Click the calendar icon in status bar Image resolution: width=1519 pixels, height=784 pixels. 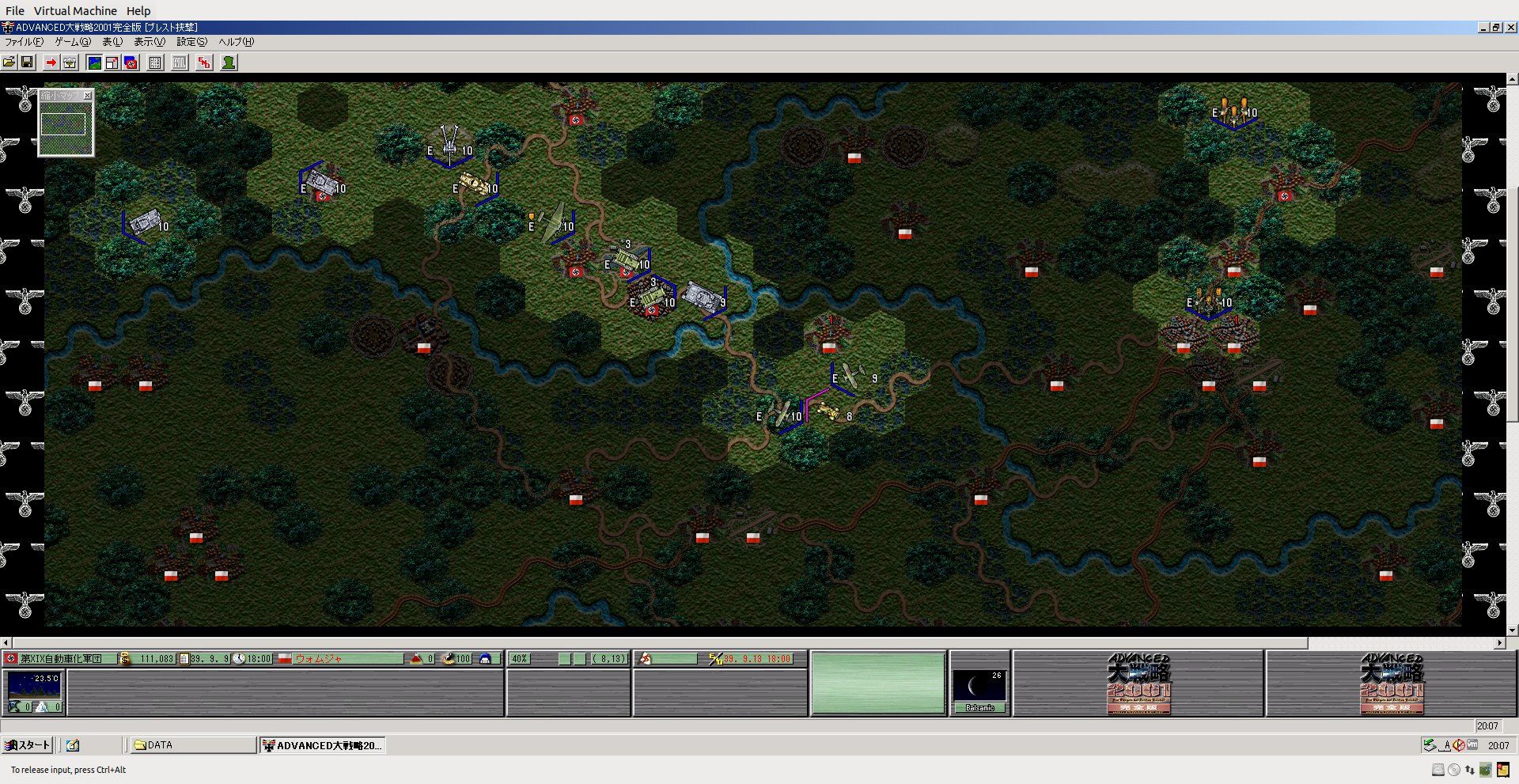[184, 658]
